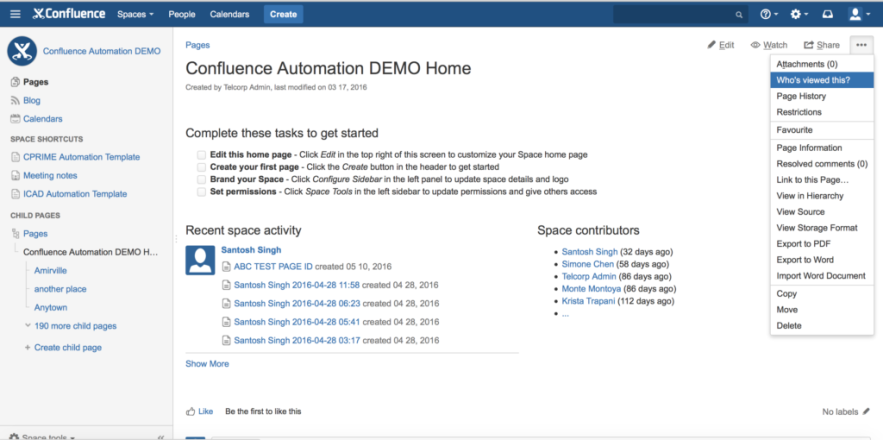Image resolution: width=883 pixels, height=440 pixels.
Task: Open the notifications inbox tray icon
Action: (x=827, y=15)
